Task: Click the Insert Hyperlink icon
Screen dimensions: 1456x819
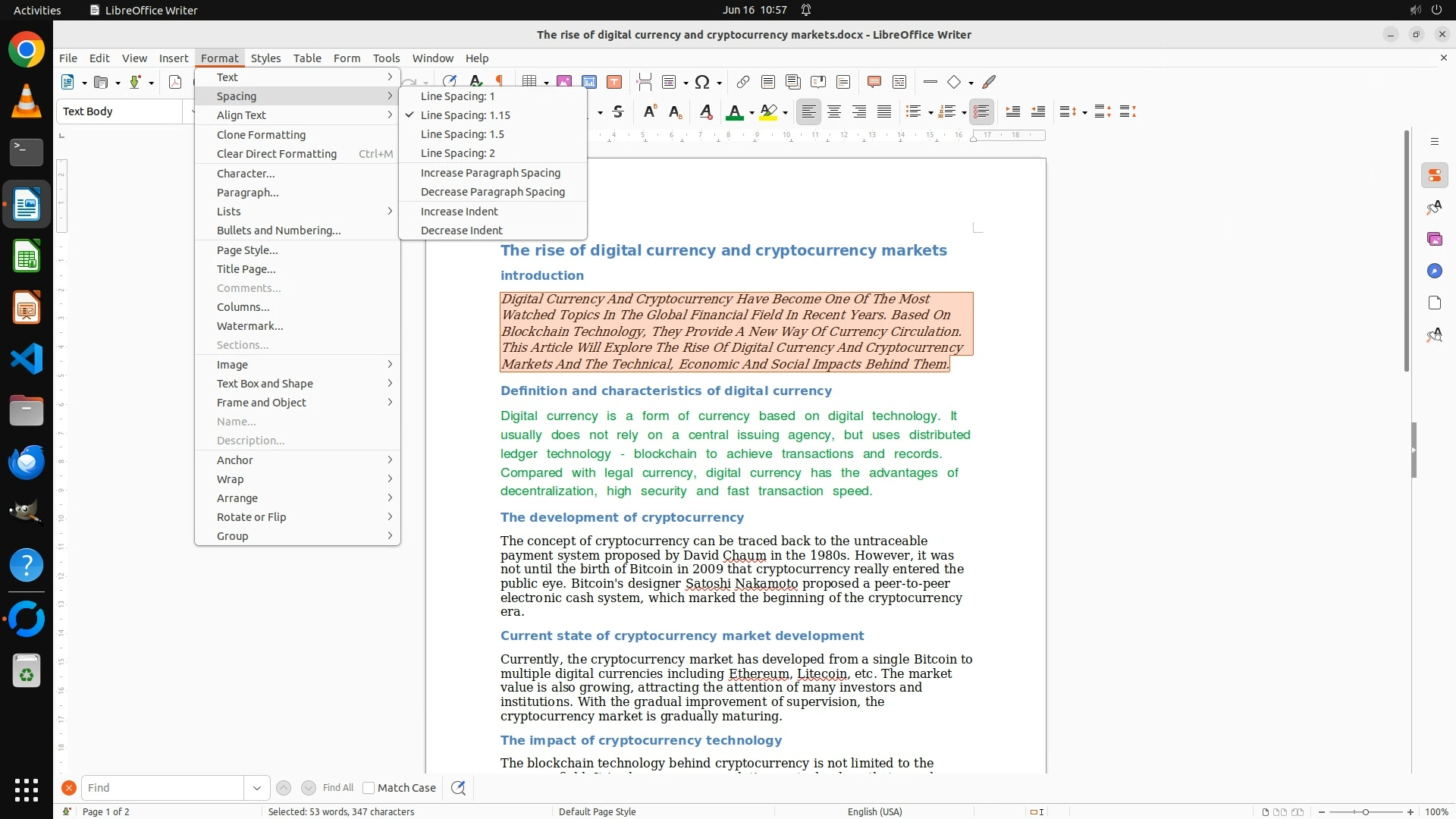Action: pos(742,82)
